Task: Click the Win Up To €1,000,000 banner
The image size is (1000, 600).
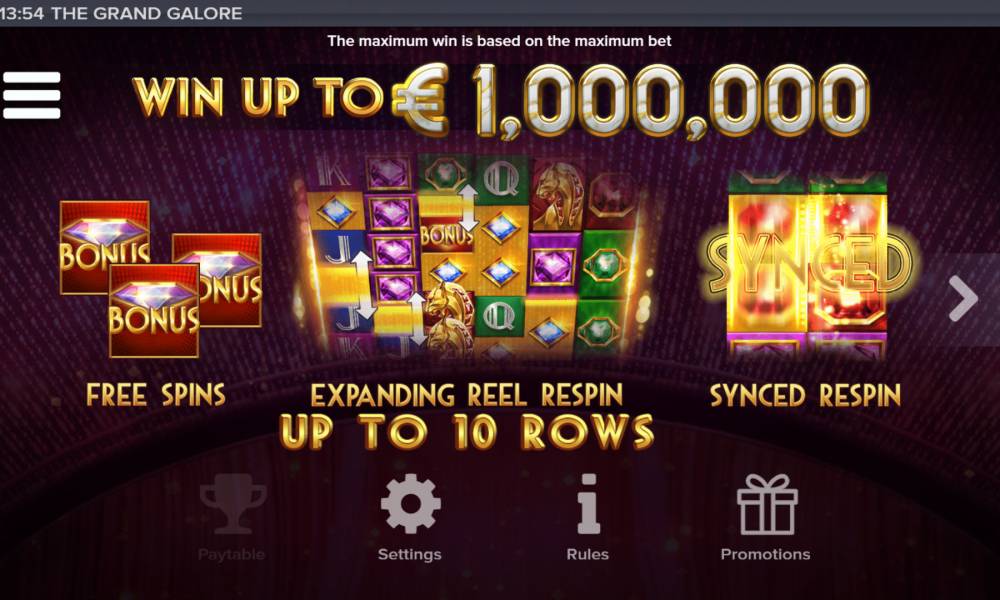Action: pyautogui.click(x=501, y=99)
